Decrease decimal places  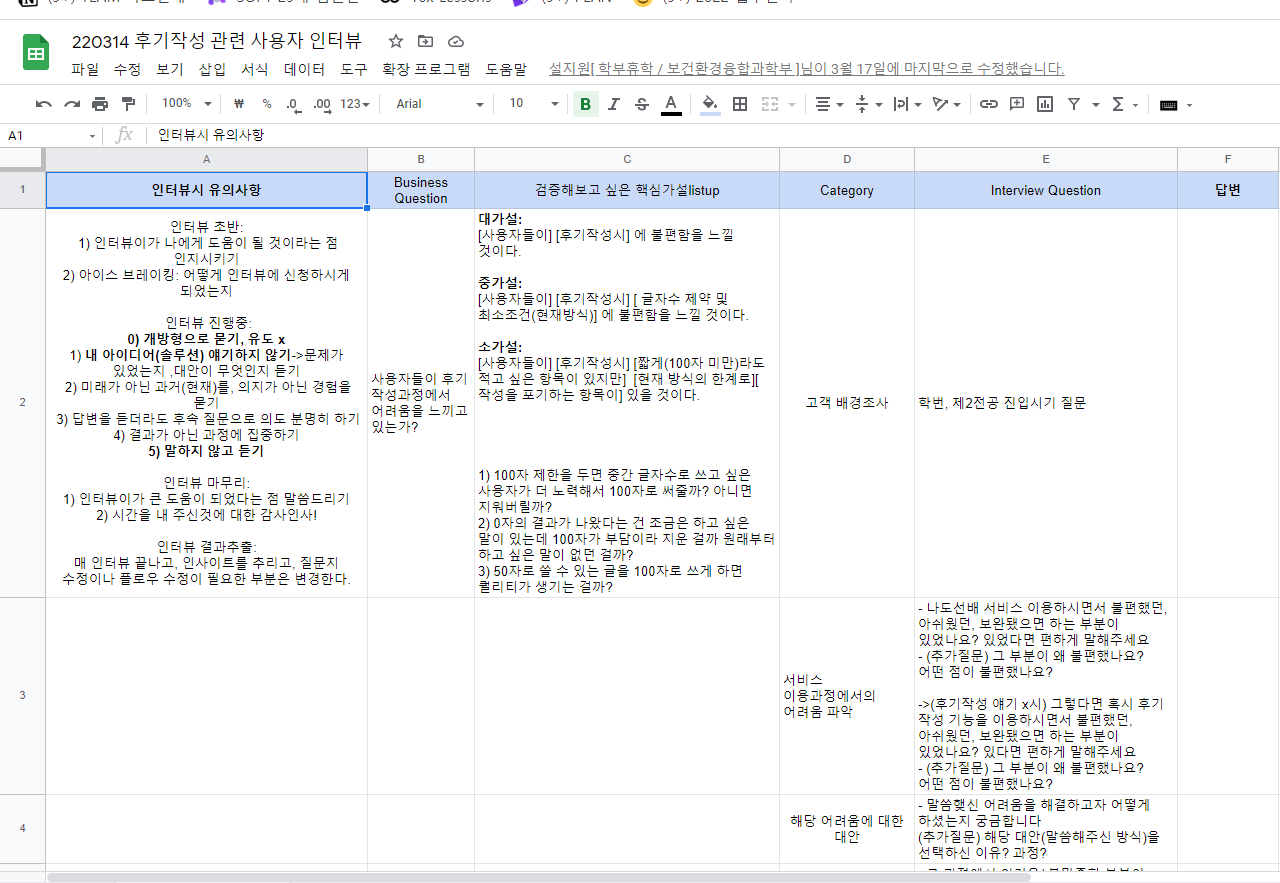pos(293,104)
